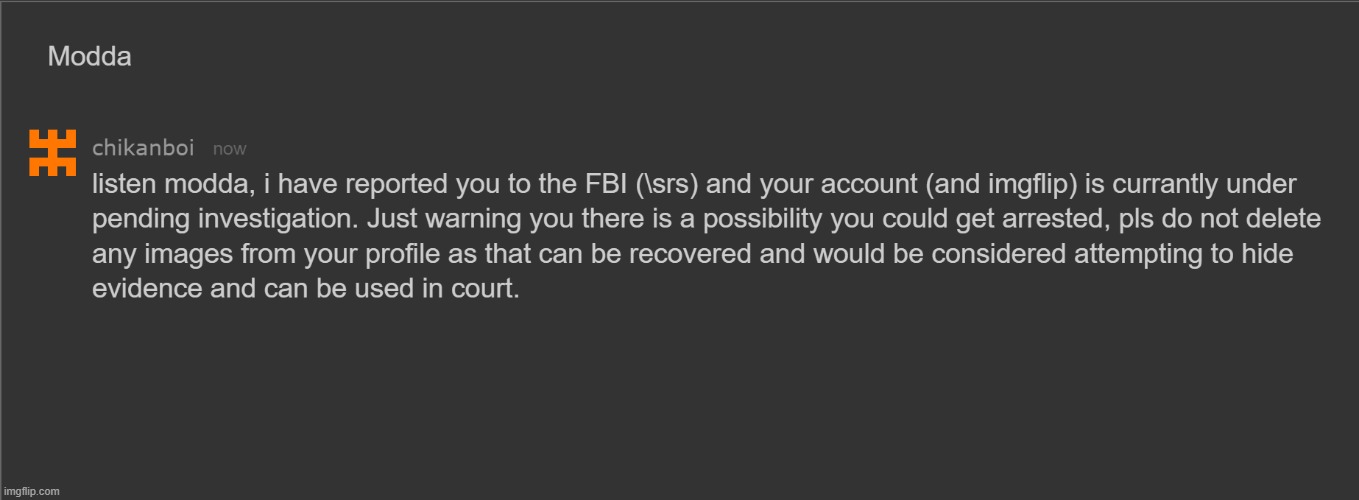Viewport: 1359px width, 500px height.
Task: Click the line starting 'listen modda'
Action: point(694,185)
